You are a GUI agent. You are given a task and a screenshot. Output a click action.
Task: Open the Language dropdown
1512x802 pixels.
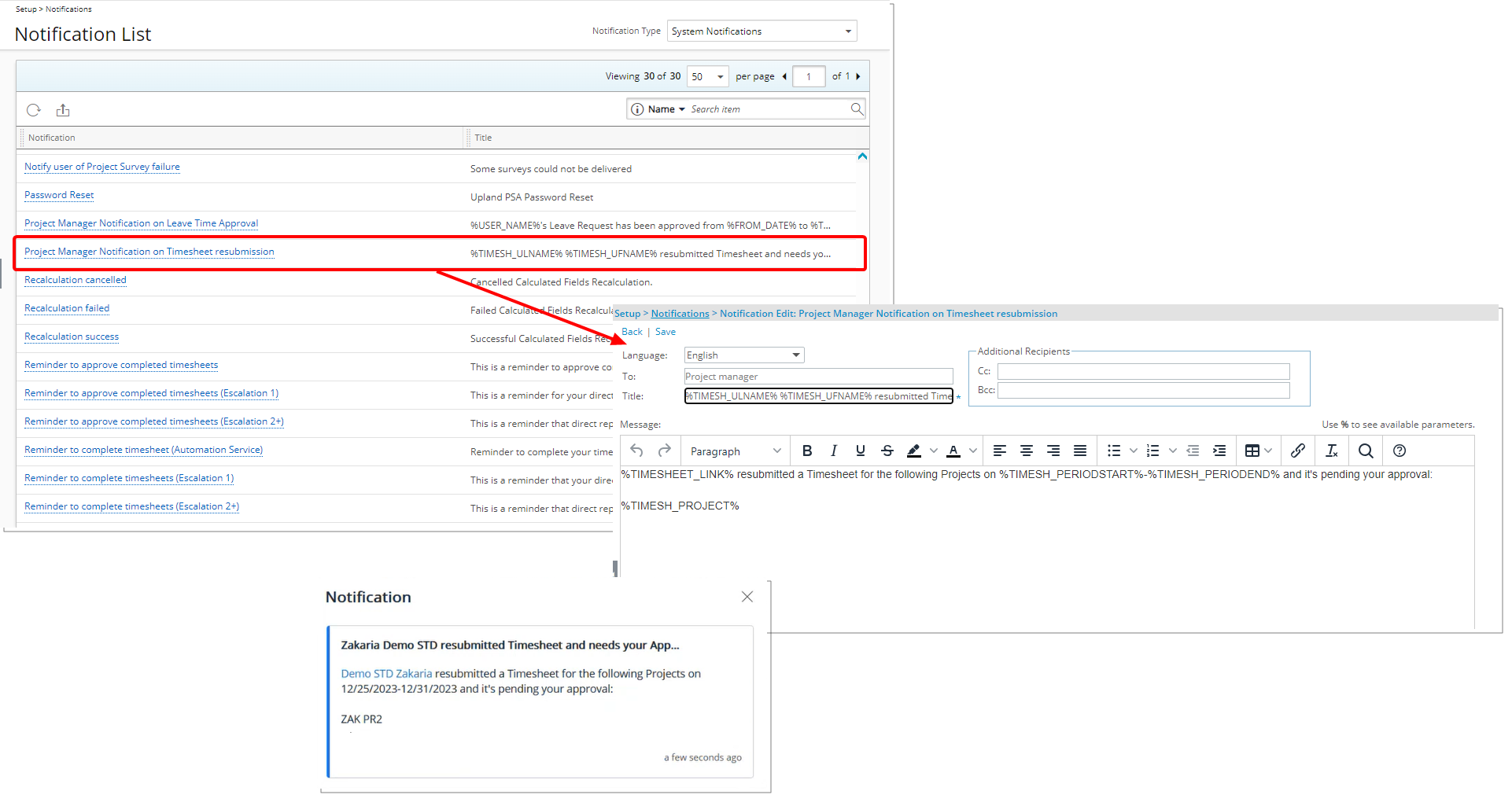tap(743, 355)
